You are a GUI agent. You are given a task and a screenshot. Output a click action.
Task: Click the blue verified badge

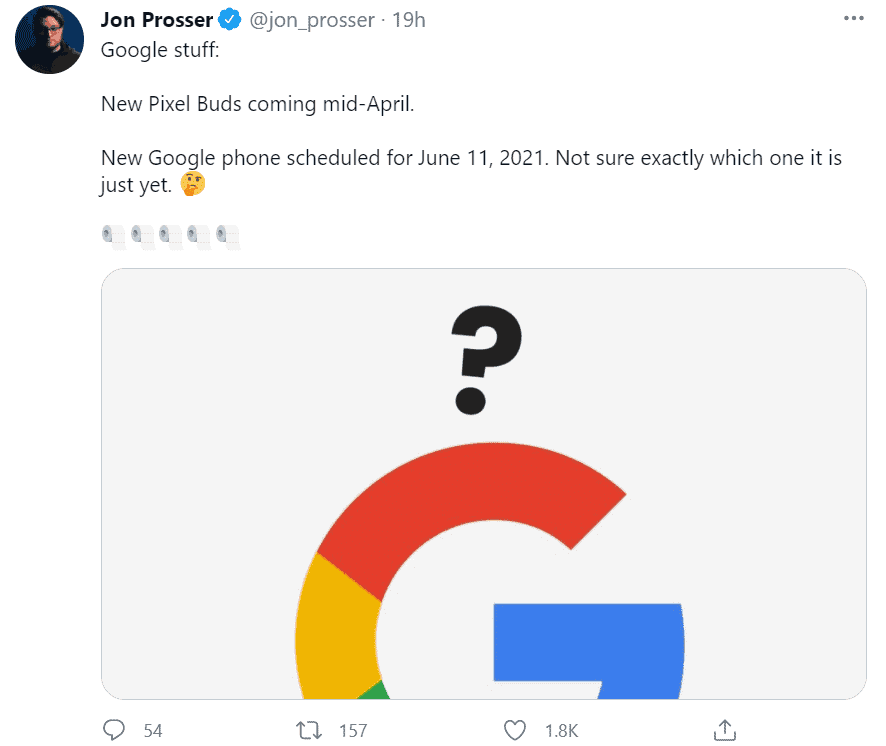coord(230,20)
